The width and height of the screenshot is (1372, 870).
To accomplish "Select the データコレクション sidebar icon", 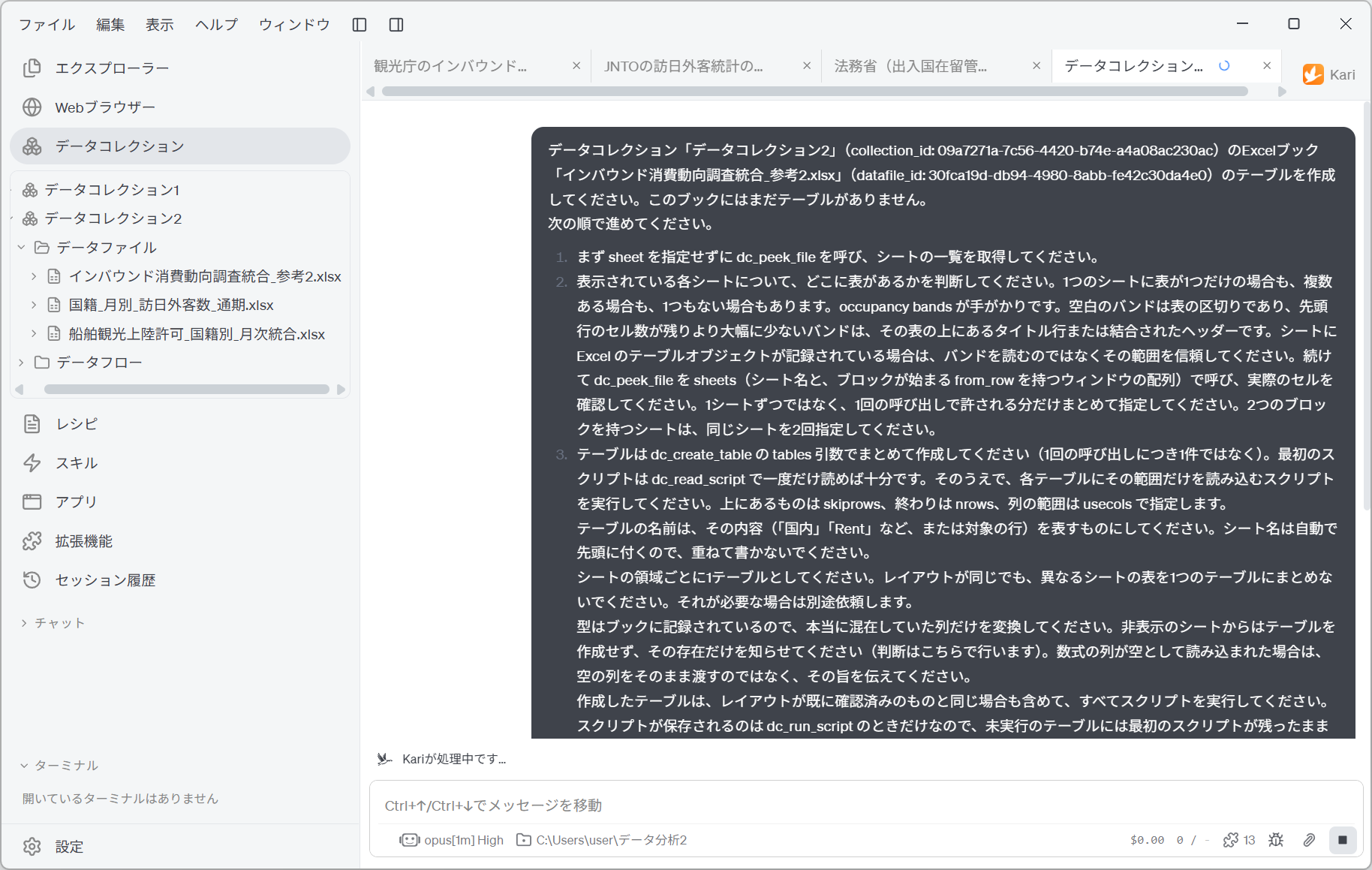I will click(x=32, y=146).
